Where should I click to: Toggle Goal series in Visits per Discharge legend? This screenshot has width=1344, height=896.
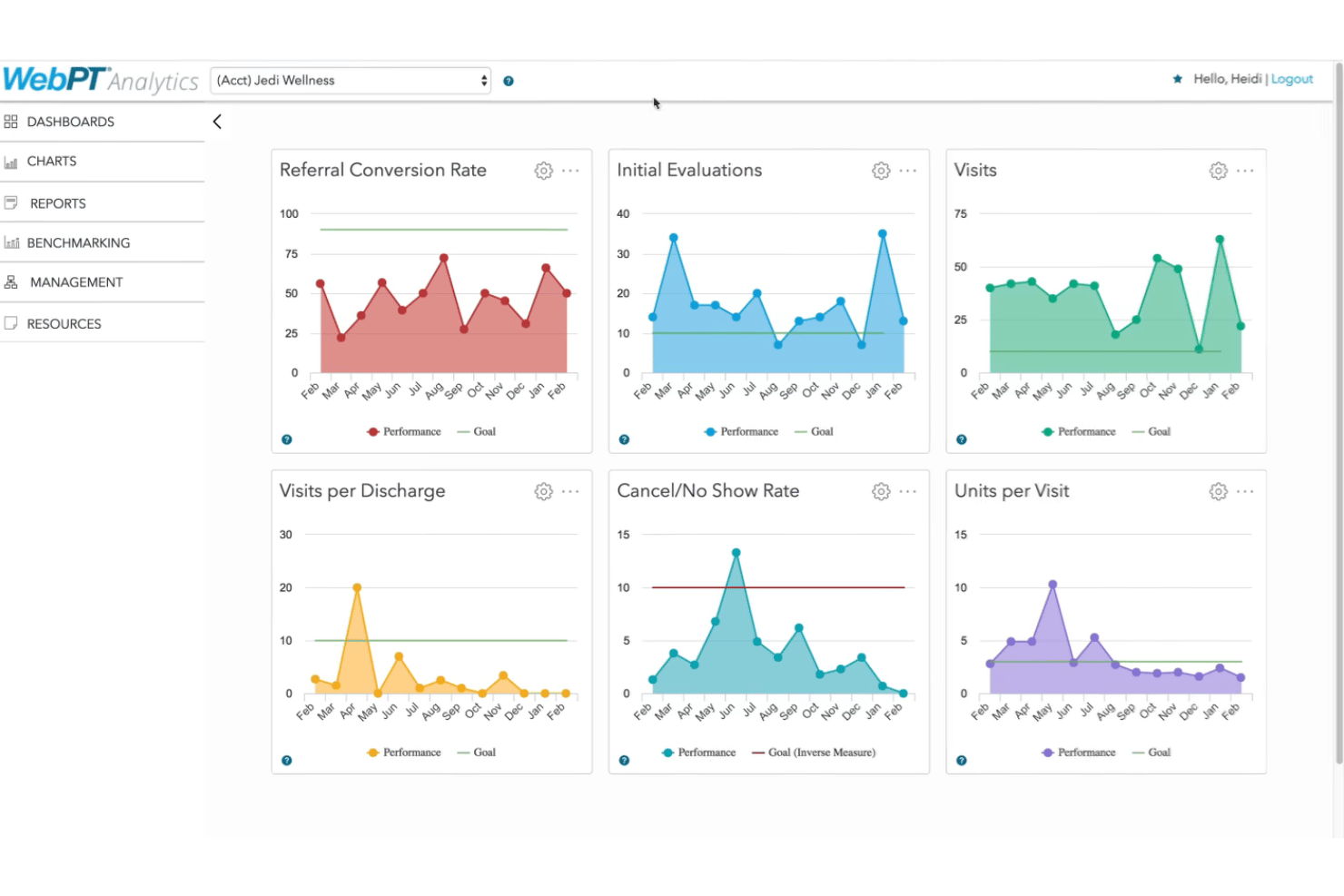tap(477, 752)
